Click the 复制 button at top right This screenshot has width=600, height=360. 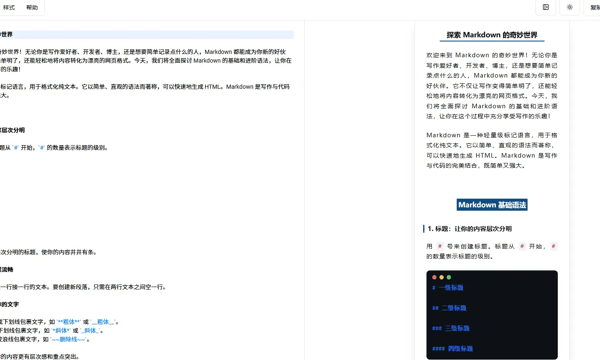click(x=594, y=7)
